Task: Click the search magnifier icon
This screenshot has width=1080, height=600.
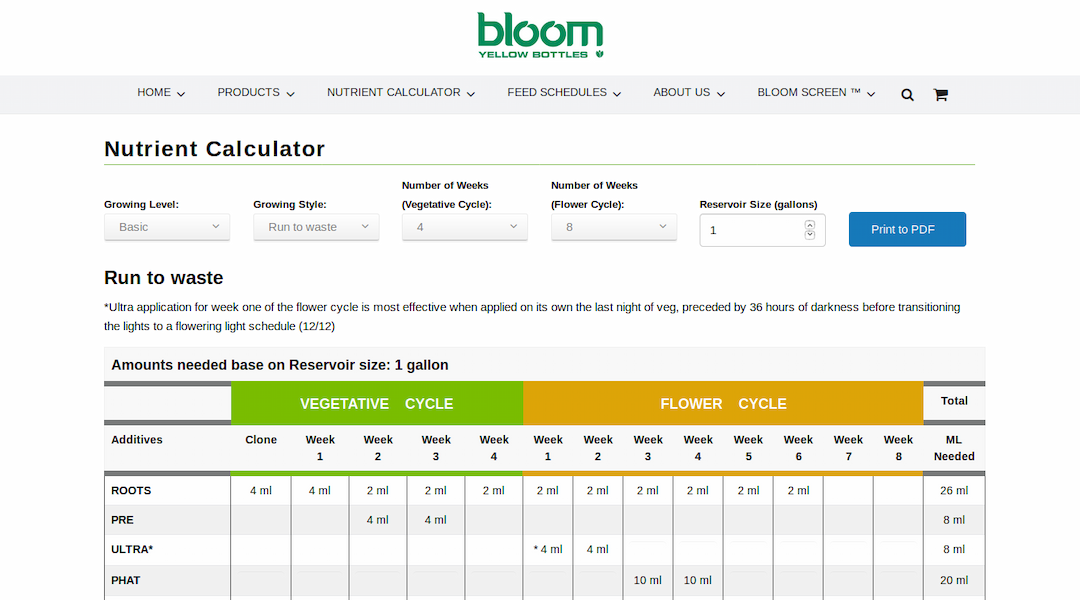Action: (x=907, y=95)
